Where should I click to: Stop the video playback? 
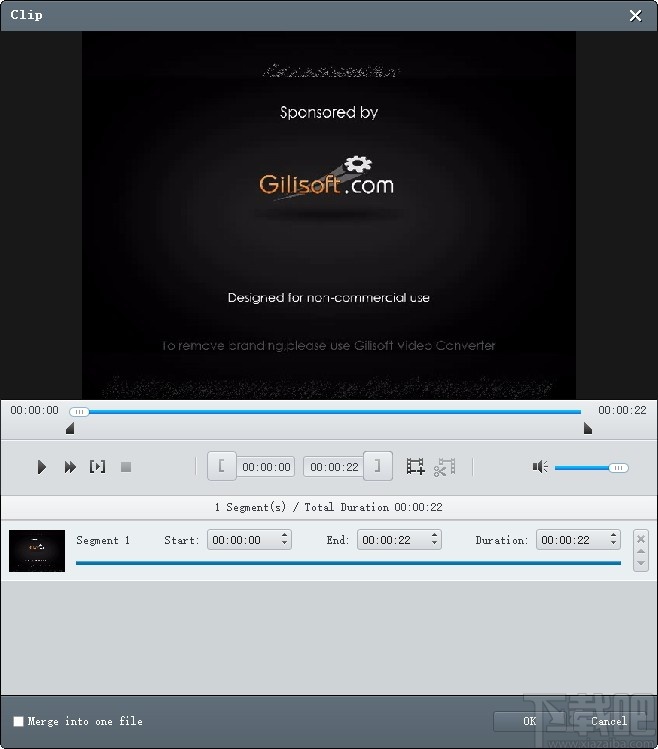pyautogui.click(x=126, y=467)
